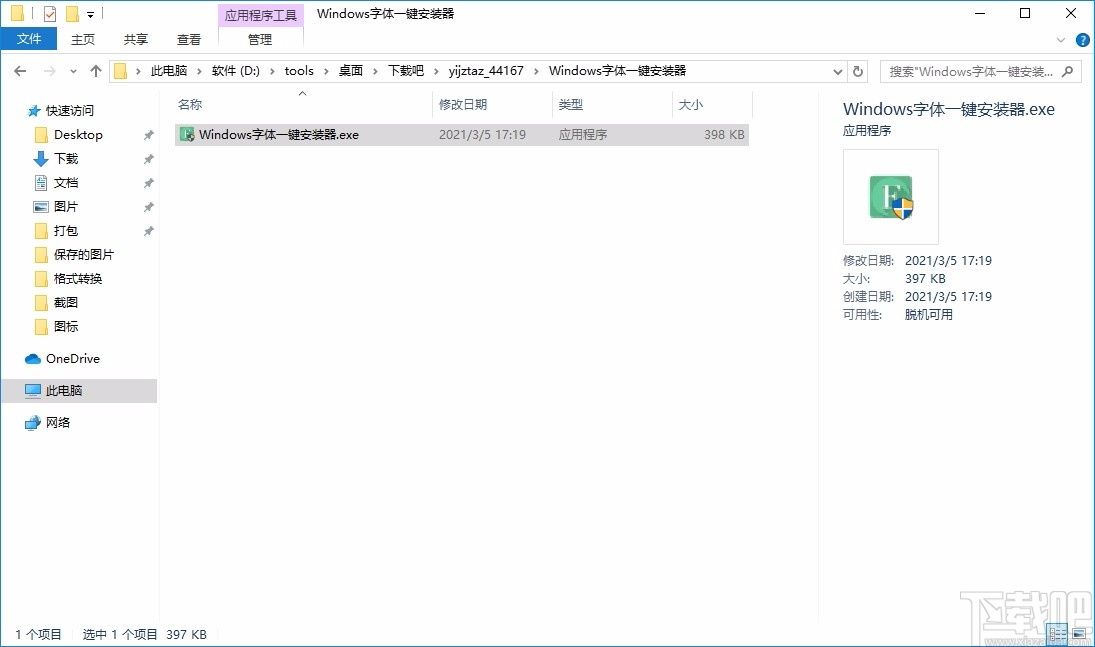This screenshot has width=1095, height=647.
Task: Click the up one level arrow
Action: point(95,71)
